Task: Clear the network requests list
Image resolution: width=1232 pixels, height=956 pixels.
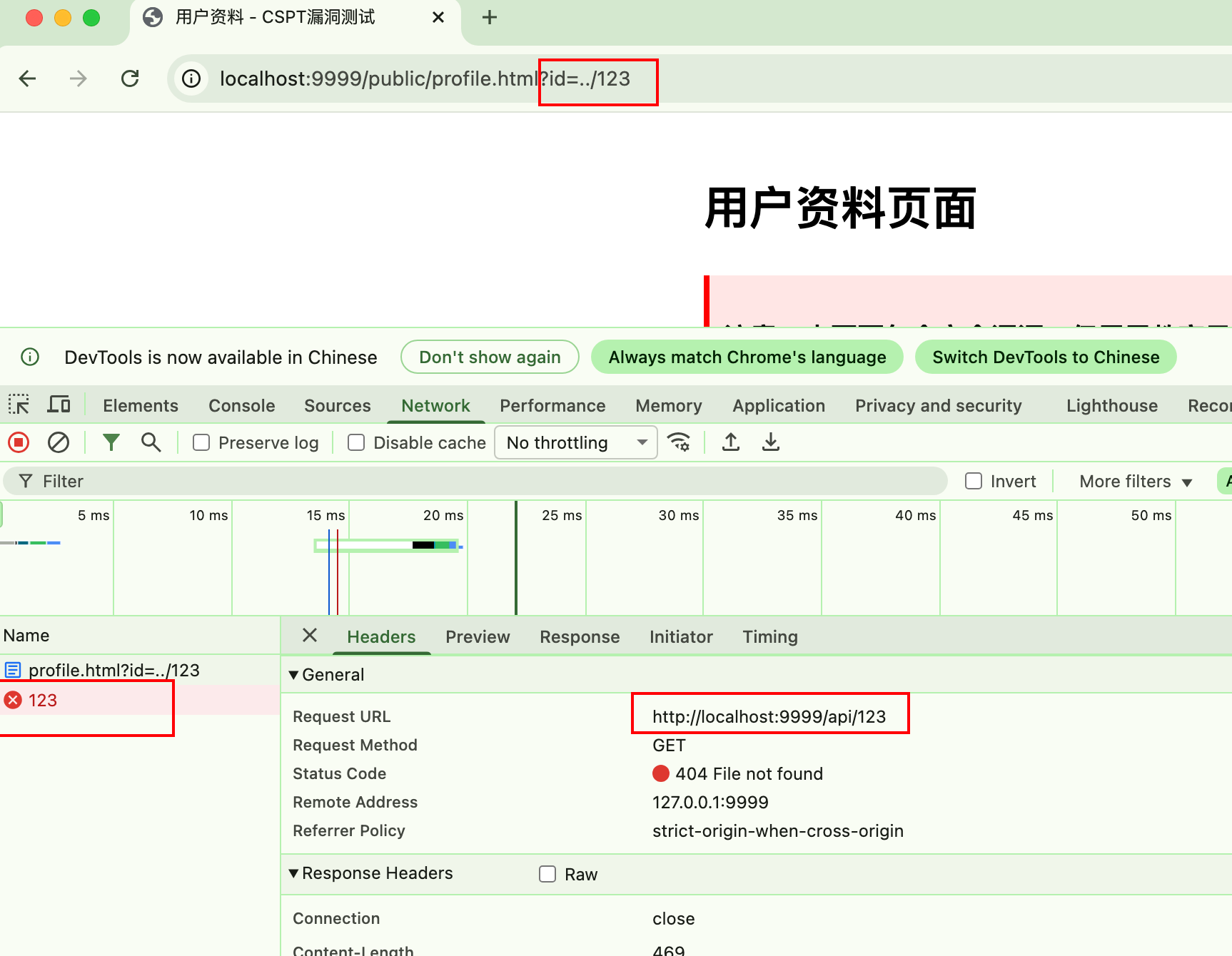Action: [x=59, y=442]
